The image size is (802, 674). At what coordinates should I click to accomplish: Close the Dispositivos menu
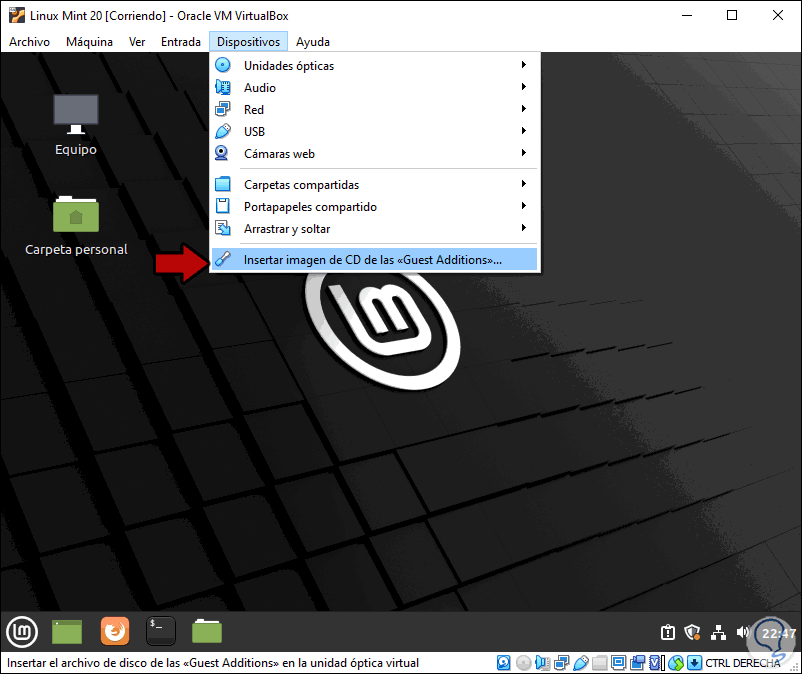click(248, 42)
